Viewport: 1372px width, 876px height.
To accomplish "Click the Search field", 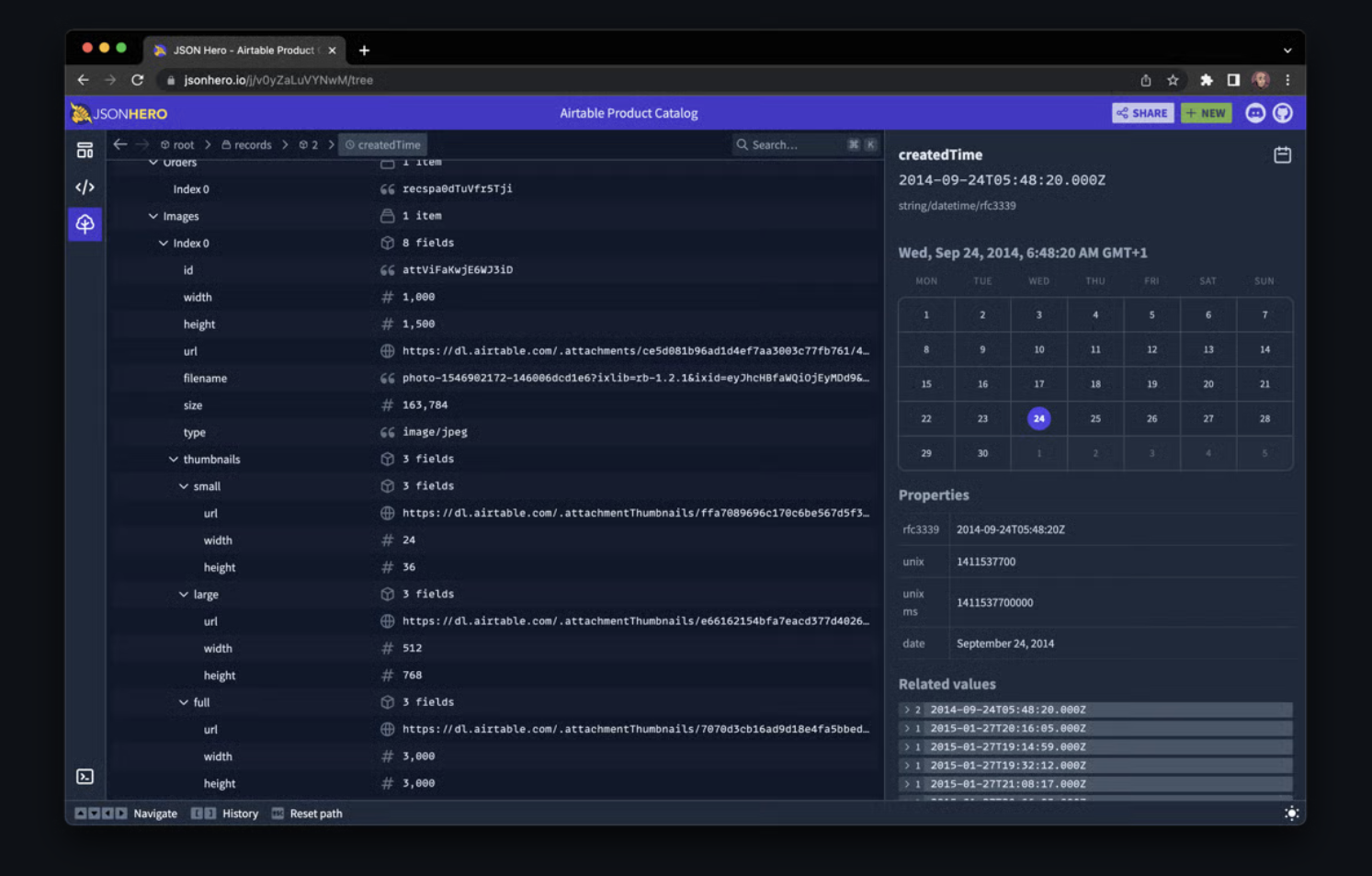I will 806,144.
